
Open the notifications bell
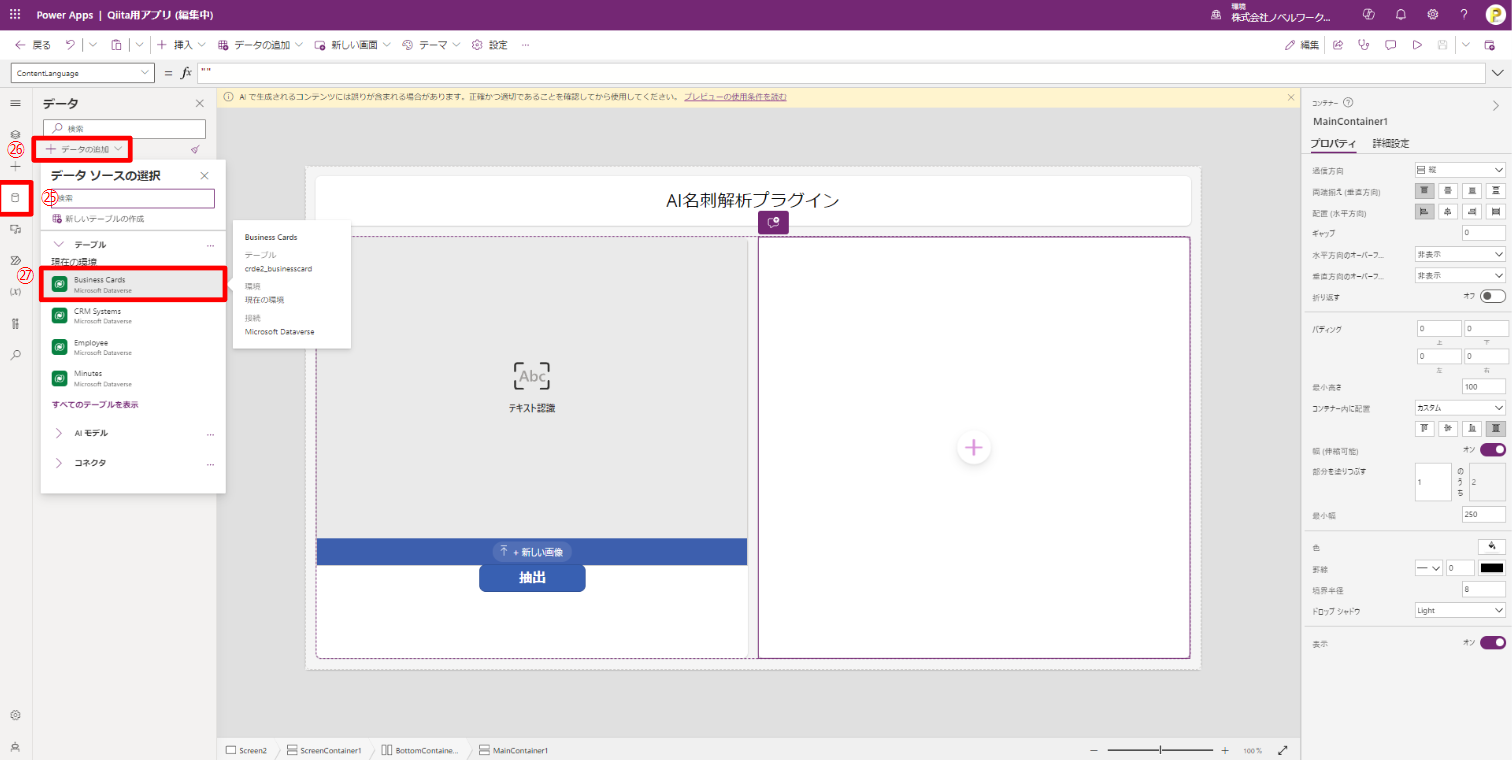click(1401, 15)
